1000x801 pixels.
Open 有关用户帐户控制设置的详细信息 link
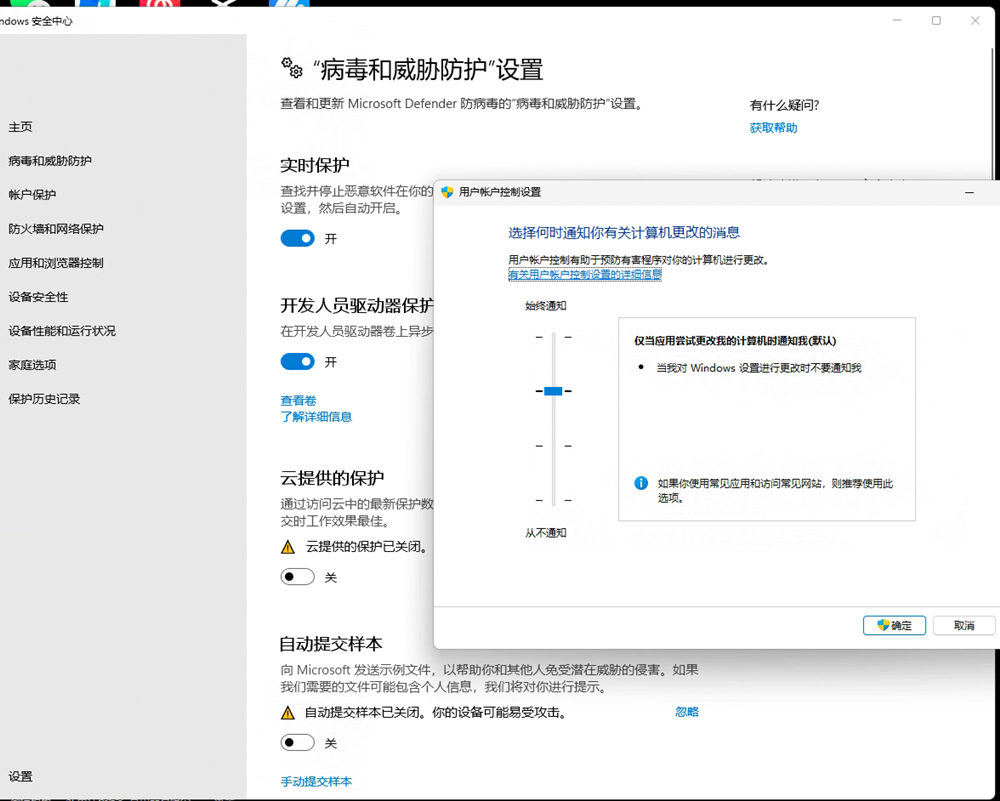pyautogui.click(x=585, y=274)
